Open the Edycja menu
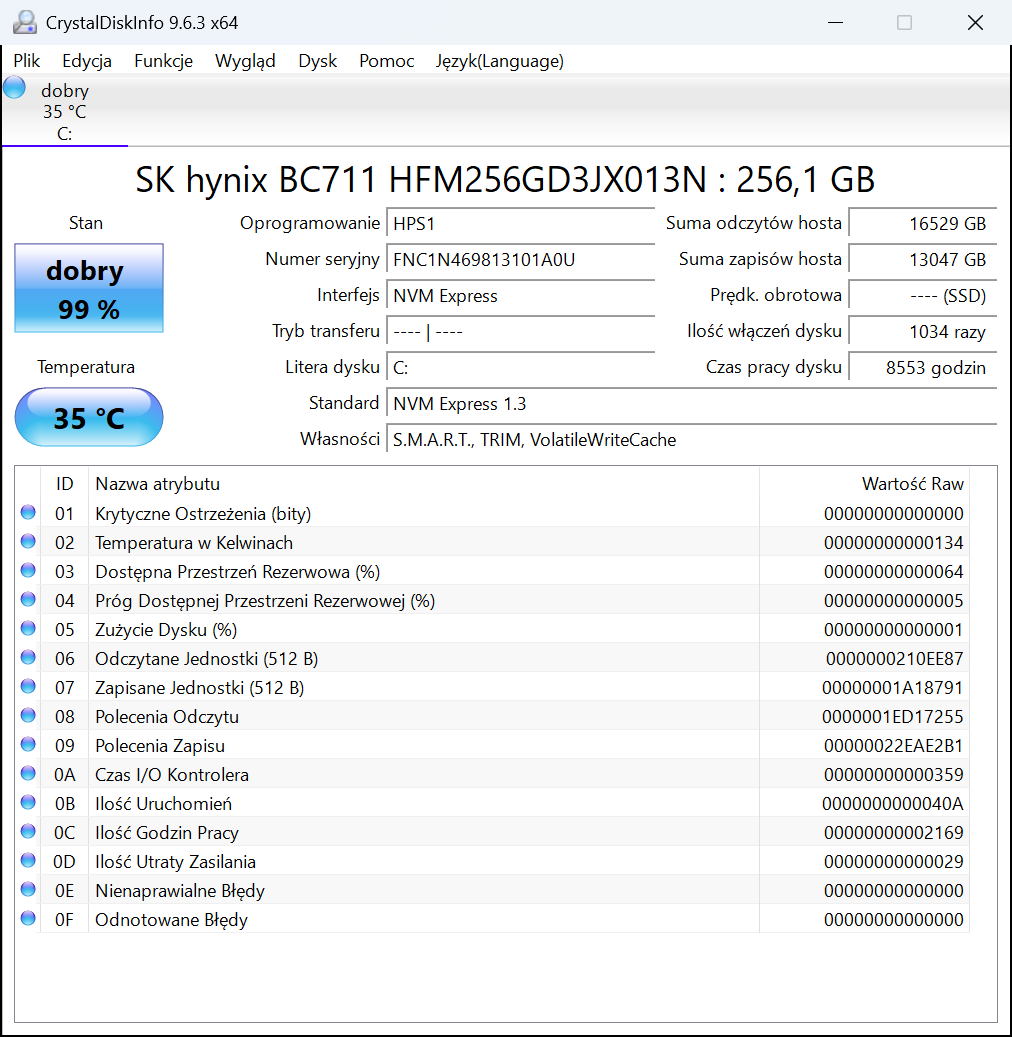Viewport: 1012px width, 1037px height. (87, 61)
